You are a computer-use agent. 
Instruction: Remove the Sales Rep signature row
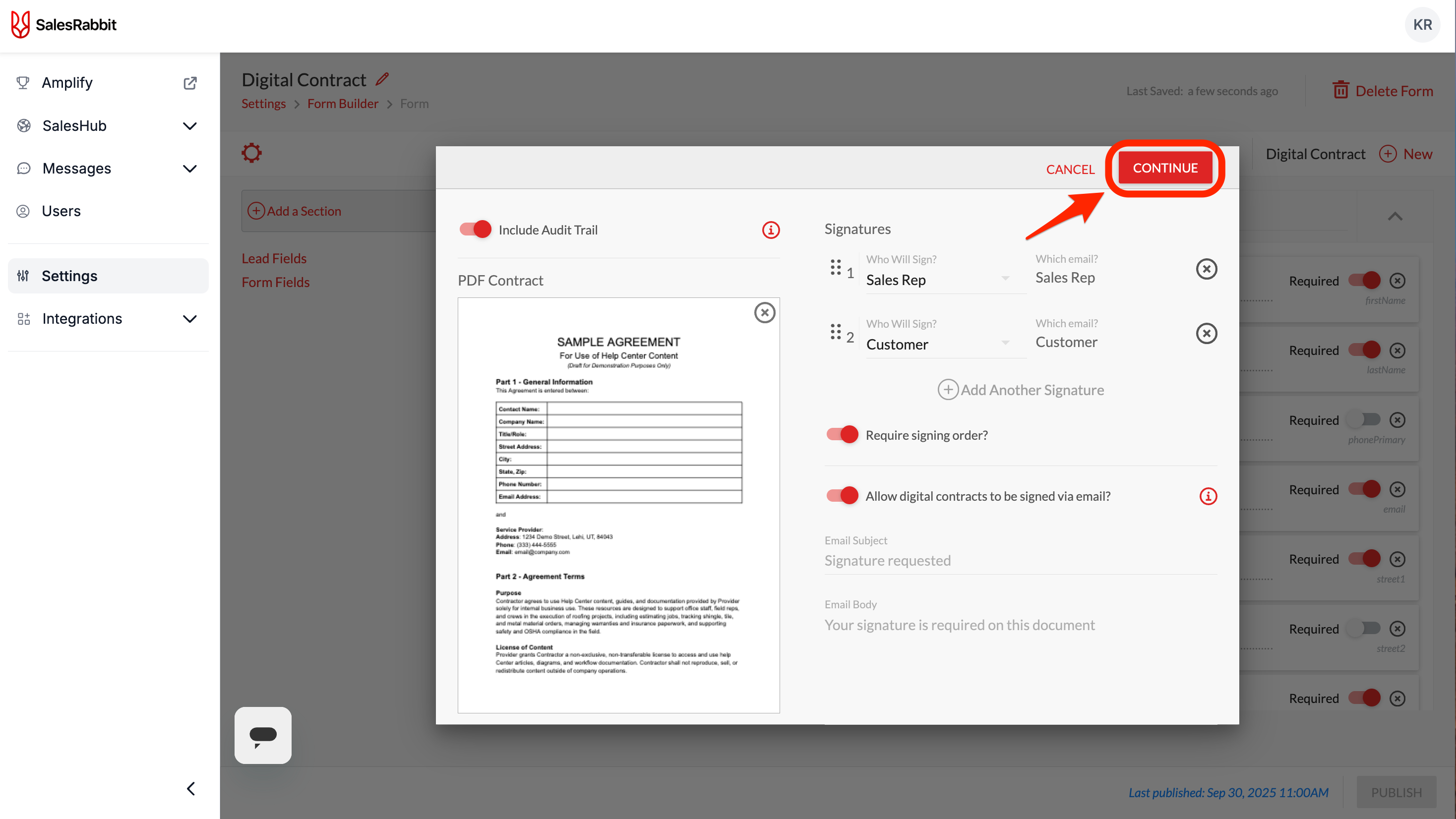[x=1206, y=269]
